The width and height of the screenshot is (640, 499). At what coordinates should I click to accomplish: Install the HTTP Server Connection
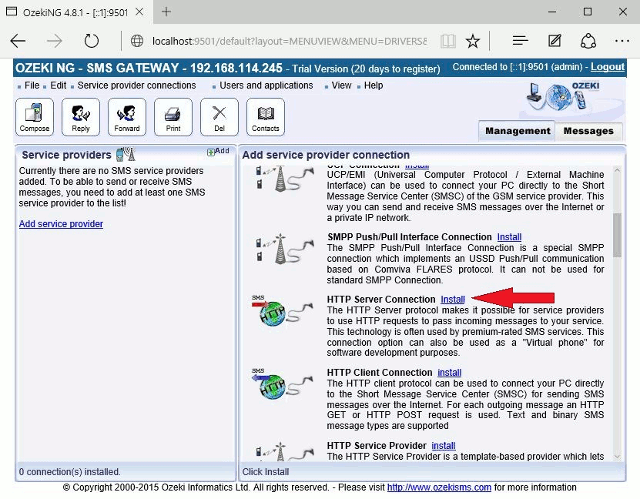452,299
